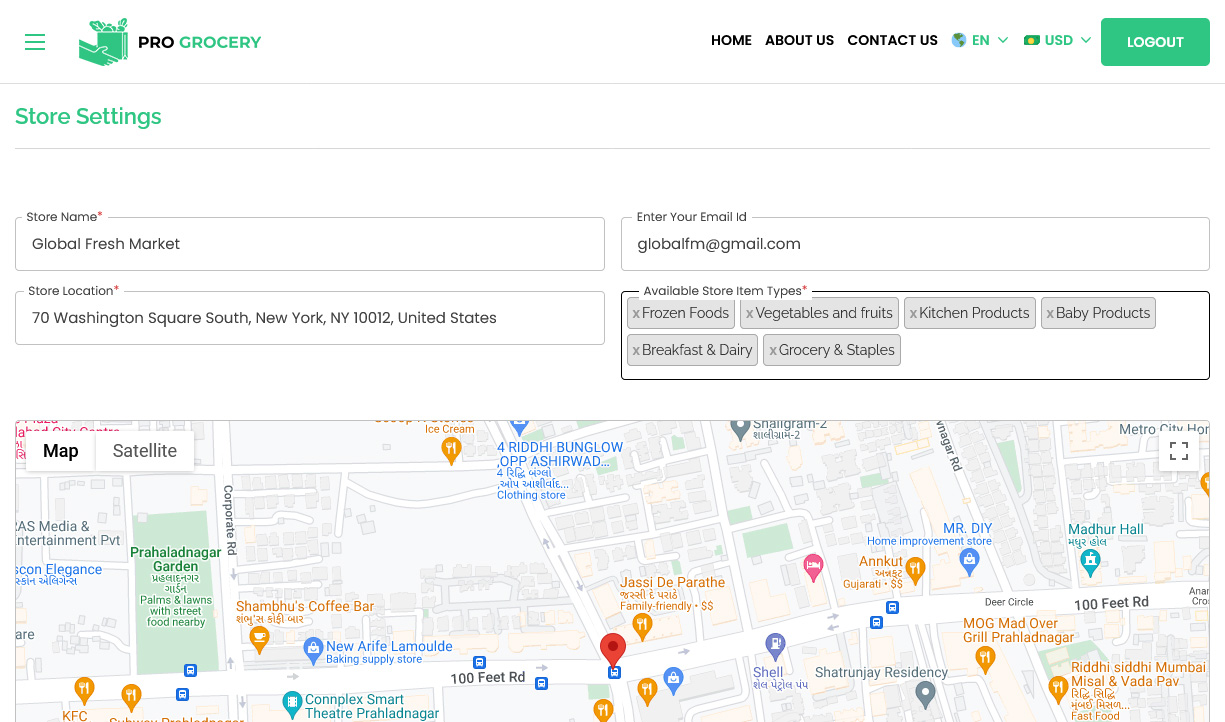Remove the Frozen Foods tag
The image size is (1225, 722).
coord(636,314)
